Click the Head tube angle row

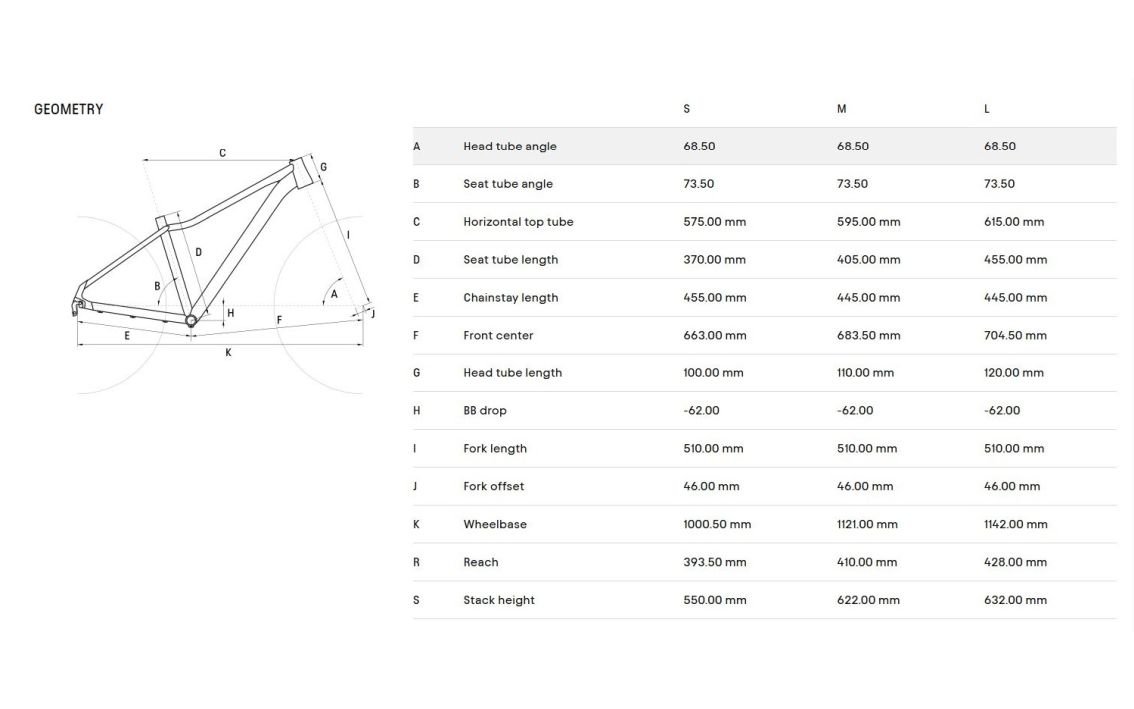point(764,146)
